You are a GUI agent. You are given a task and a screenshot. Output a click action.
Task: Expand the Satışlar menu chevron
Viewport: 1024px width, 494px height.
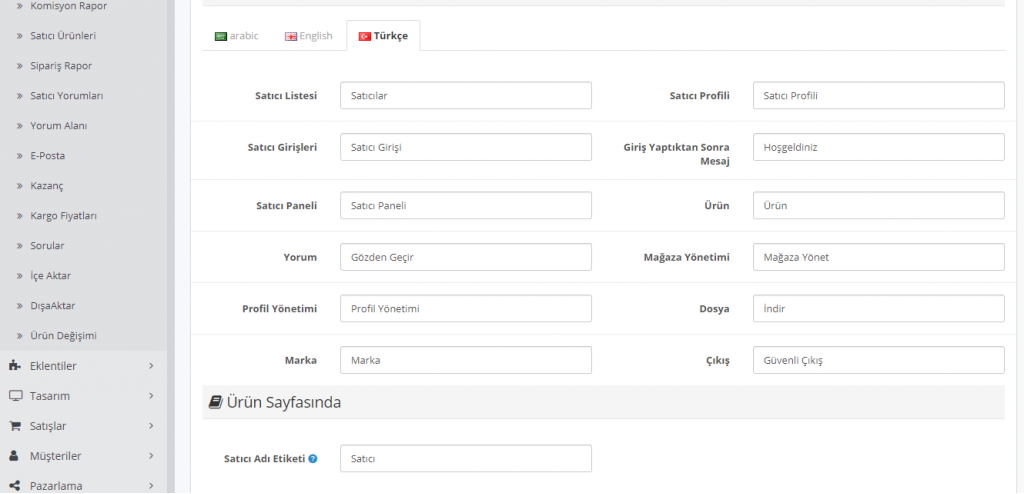pyautogui.click(x=151, y=426)
